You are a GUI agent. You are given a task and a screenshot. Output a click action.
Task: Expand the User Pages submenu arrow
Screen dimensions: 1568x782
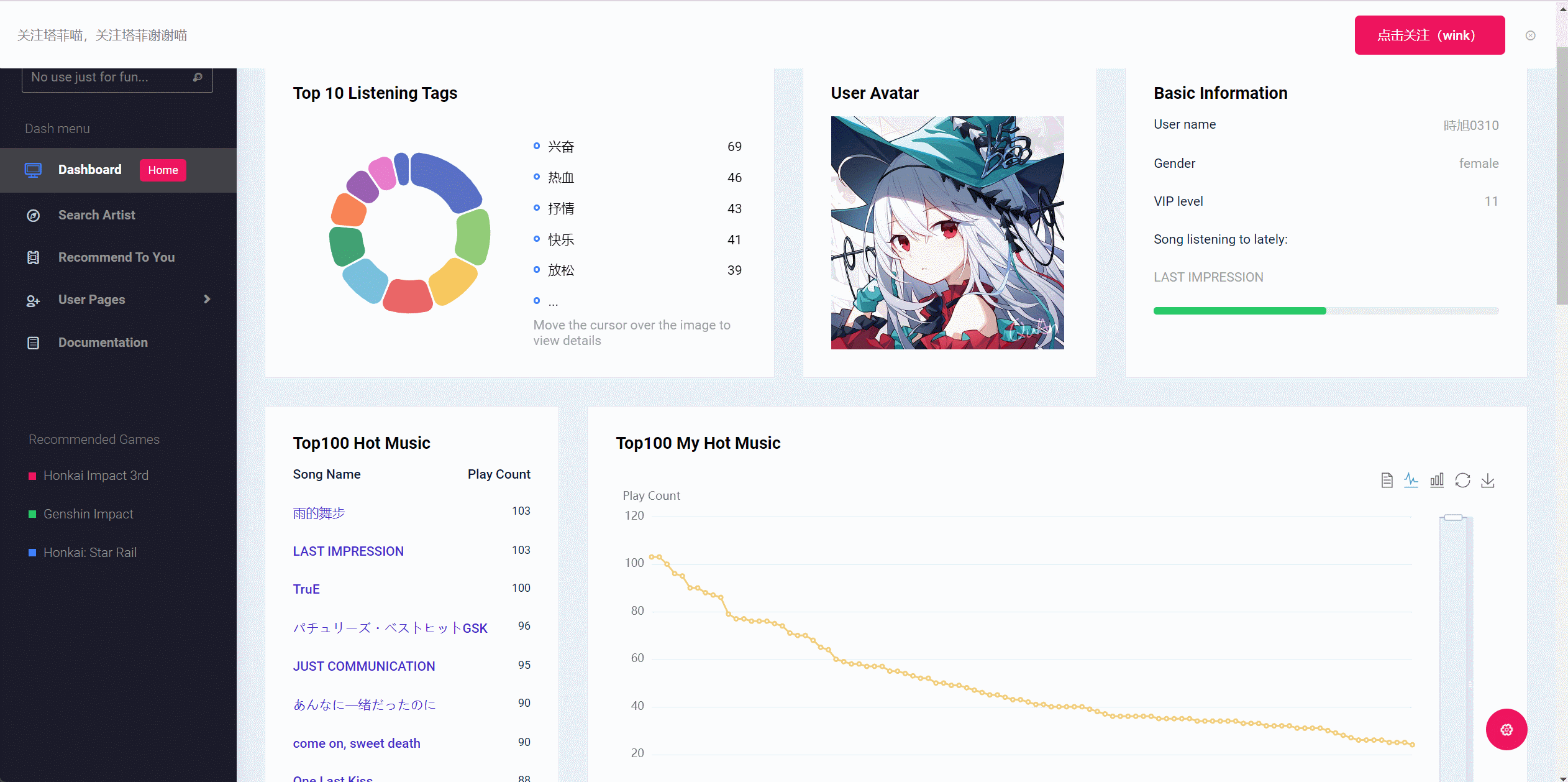click(x=207, y=299)
